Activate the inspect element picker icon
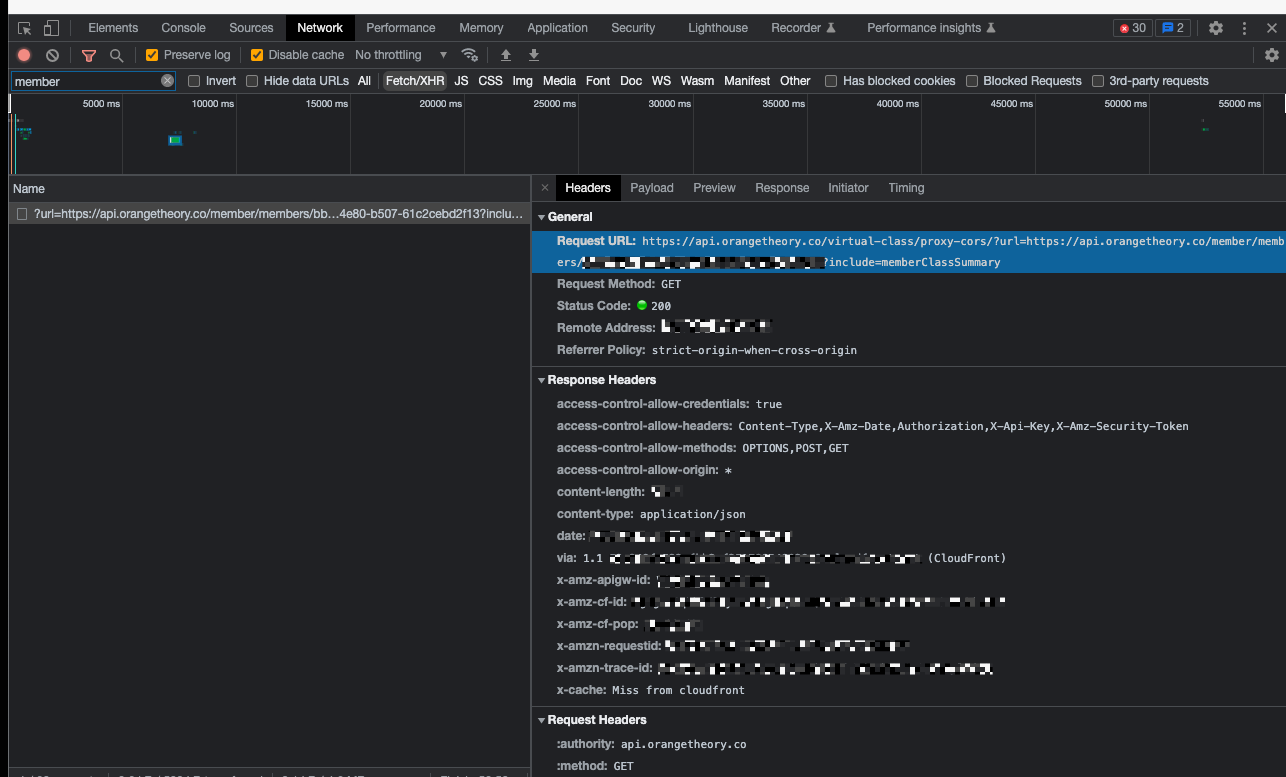The width and height of the screenshot is (1286, 777). (x=25, y=28)
